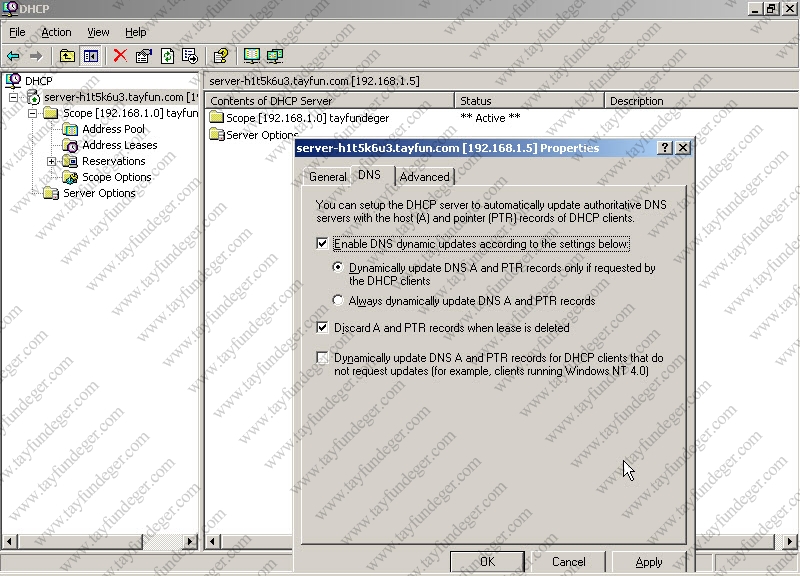Image resolution: width=800 pixels, height=576 pixels.
Task: Toggle Enable DNS dynamic updates checkbox
Action: 322,243
